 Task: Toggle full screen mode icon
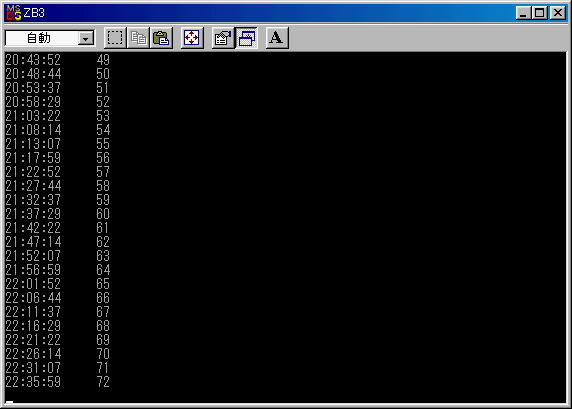pyautogui.click(x=192, y=38)
